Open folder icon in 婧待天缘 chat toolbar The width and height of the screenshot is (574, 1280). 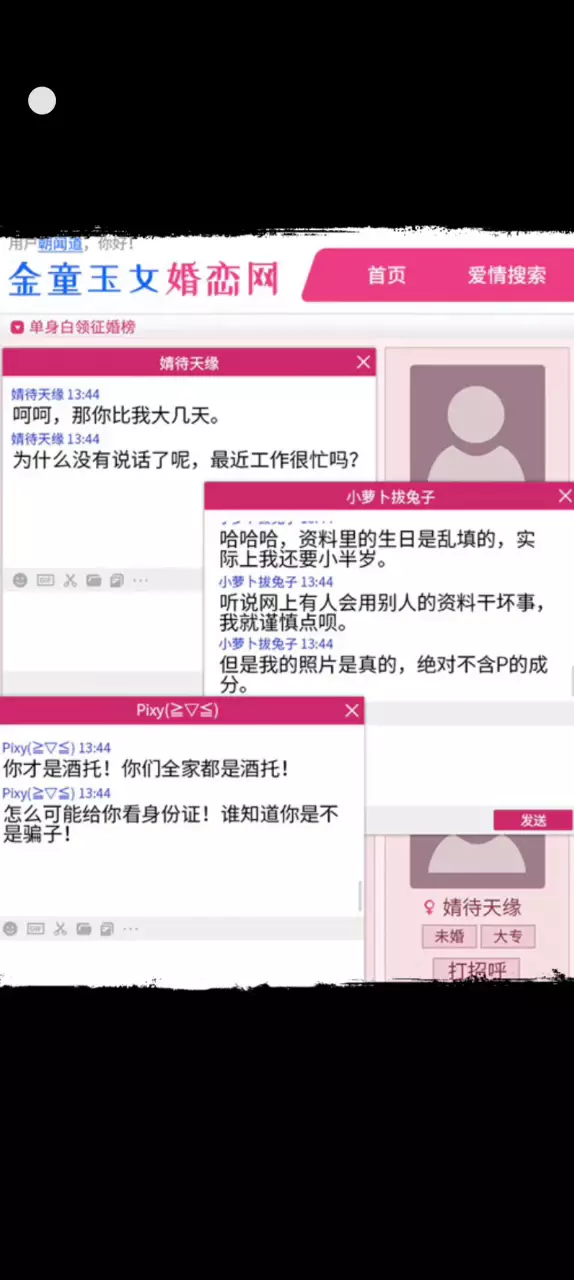(94, 580)
